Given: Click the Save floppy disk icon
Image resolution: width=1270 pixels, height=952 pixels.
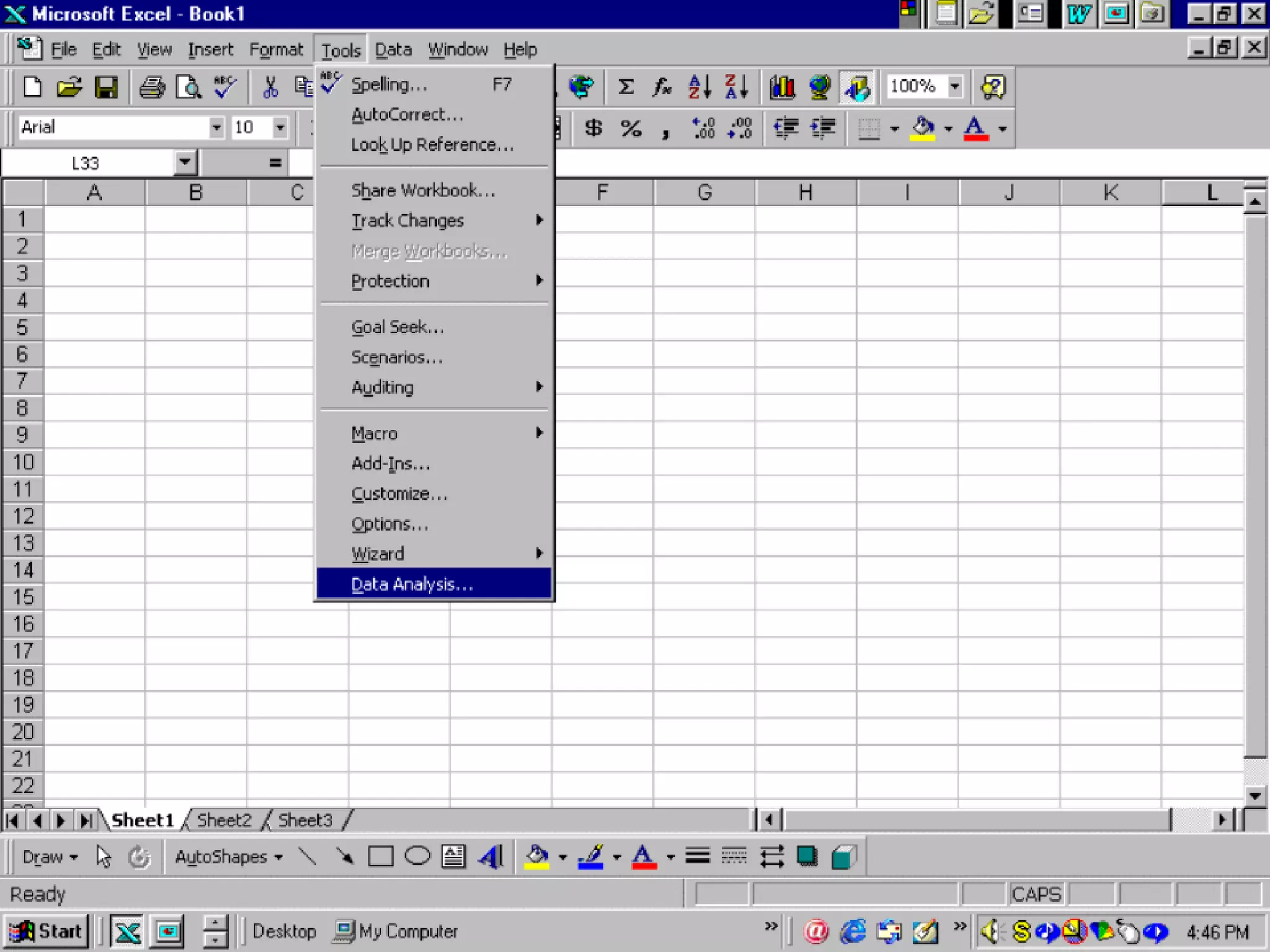Looking at the screenshot, I should 106,87.
